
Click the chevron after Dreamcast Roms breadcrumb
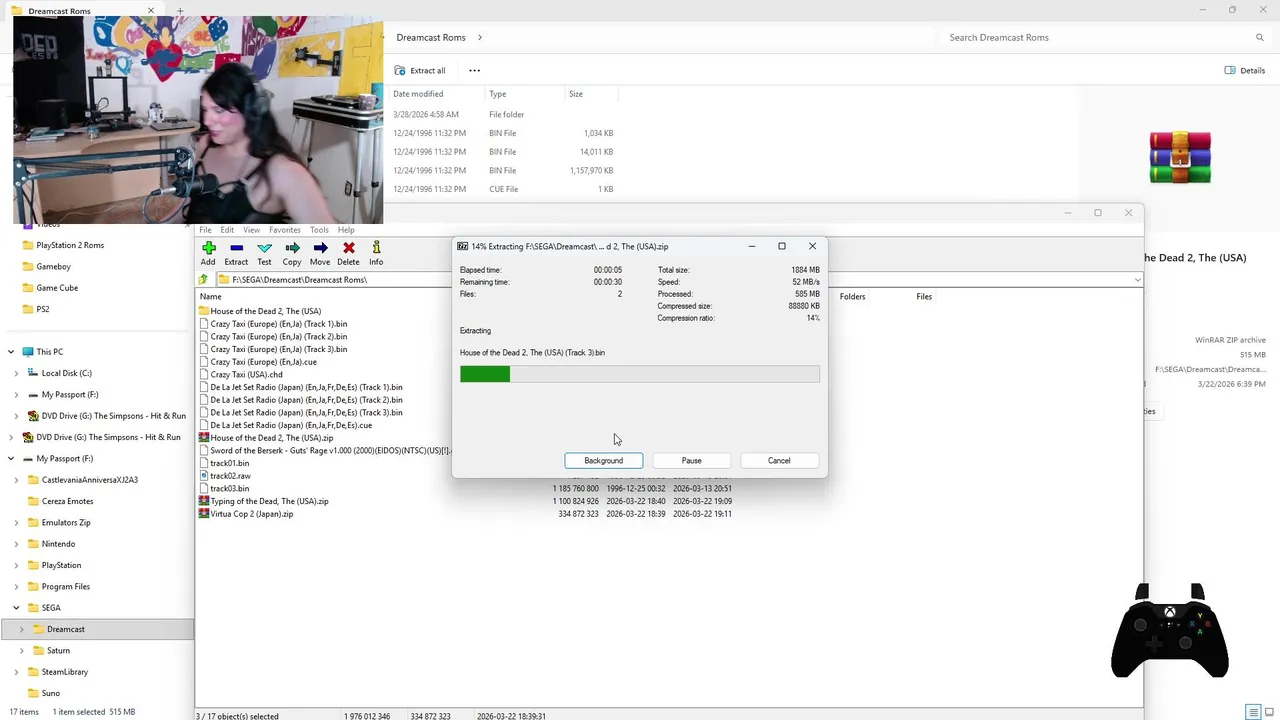click(480, 37)
